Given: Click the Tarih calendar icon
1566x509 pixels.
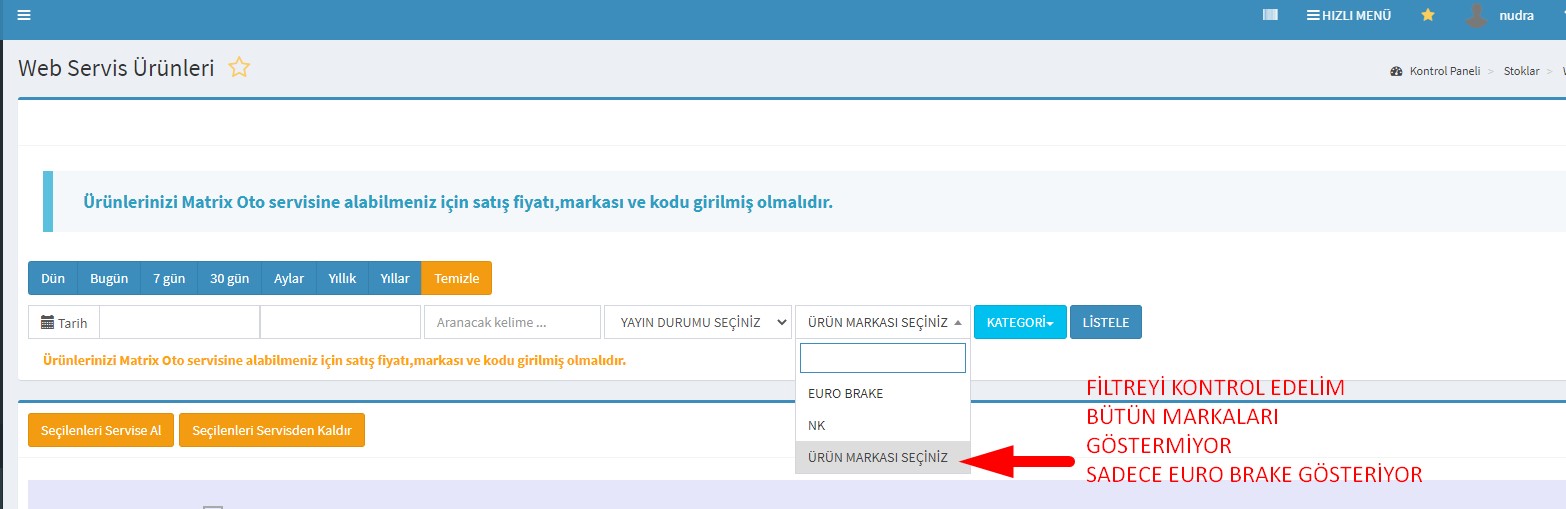Looking at the screenshot, I should coord(47,323).
